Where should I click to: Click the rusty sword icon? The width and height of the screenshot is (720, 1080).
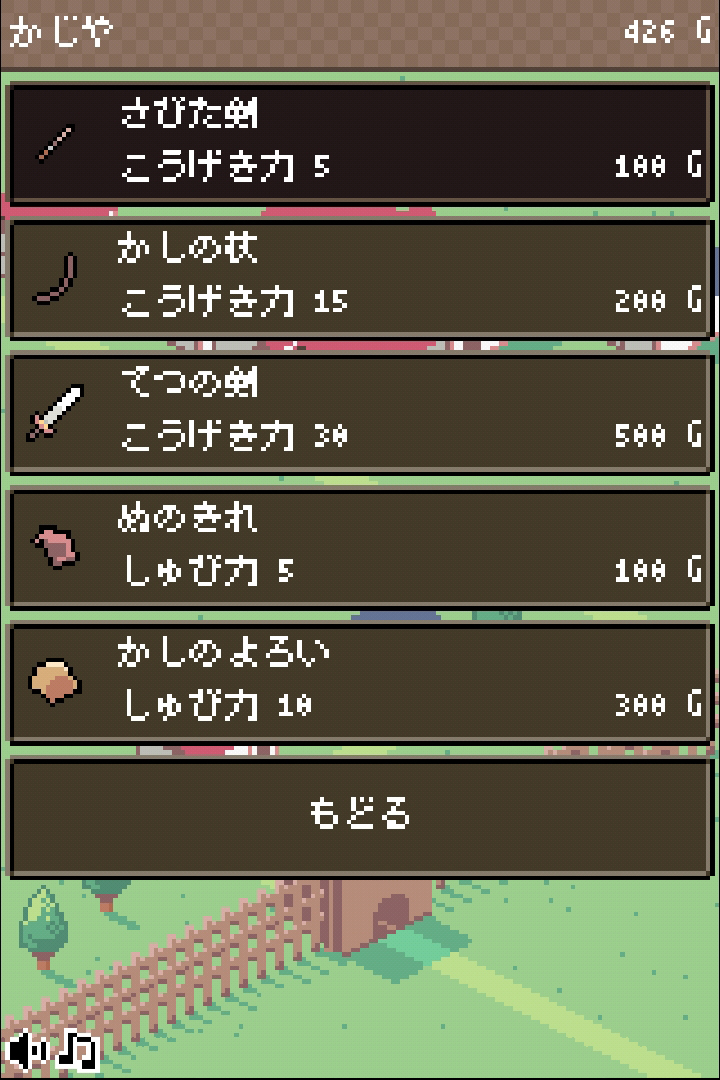pos(55,144)
